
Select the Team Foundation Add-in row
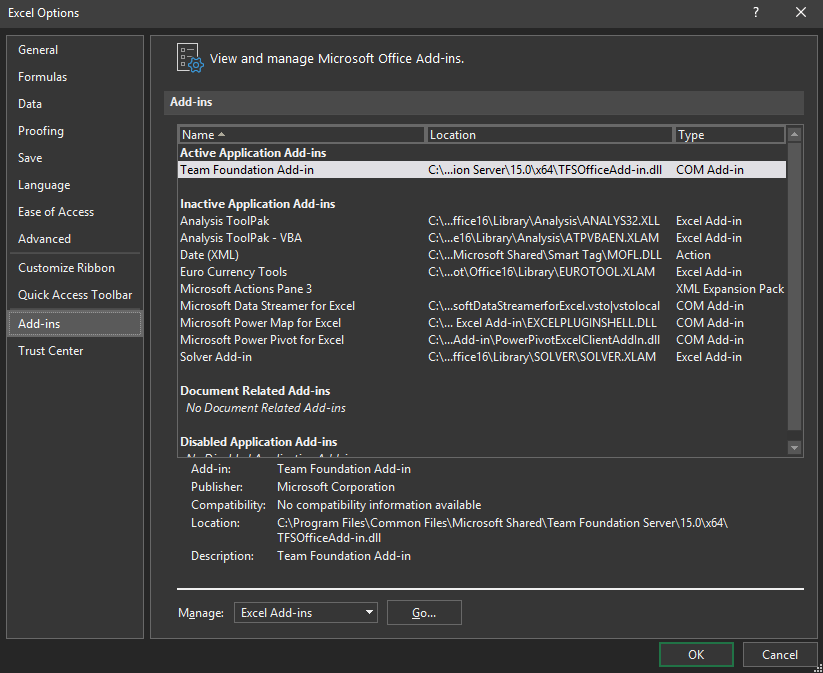[x=482, y=170]
